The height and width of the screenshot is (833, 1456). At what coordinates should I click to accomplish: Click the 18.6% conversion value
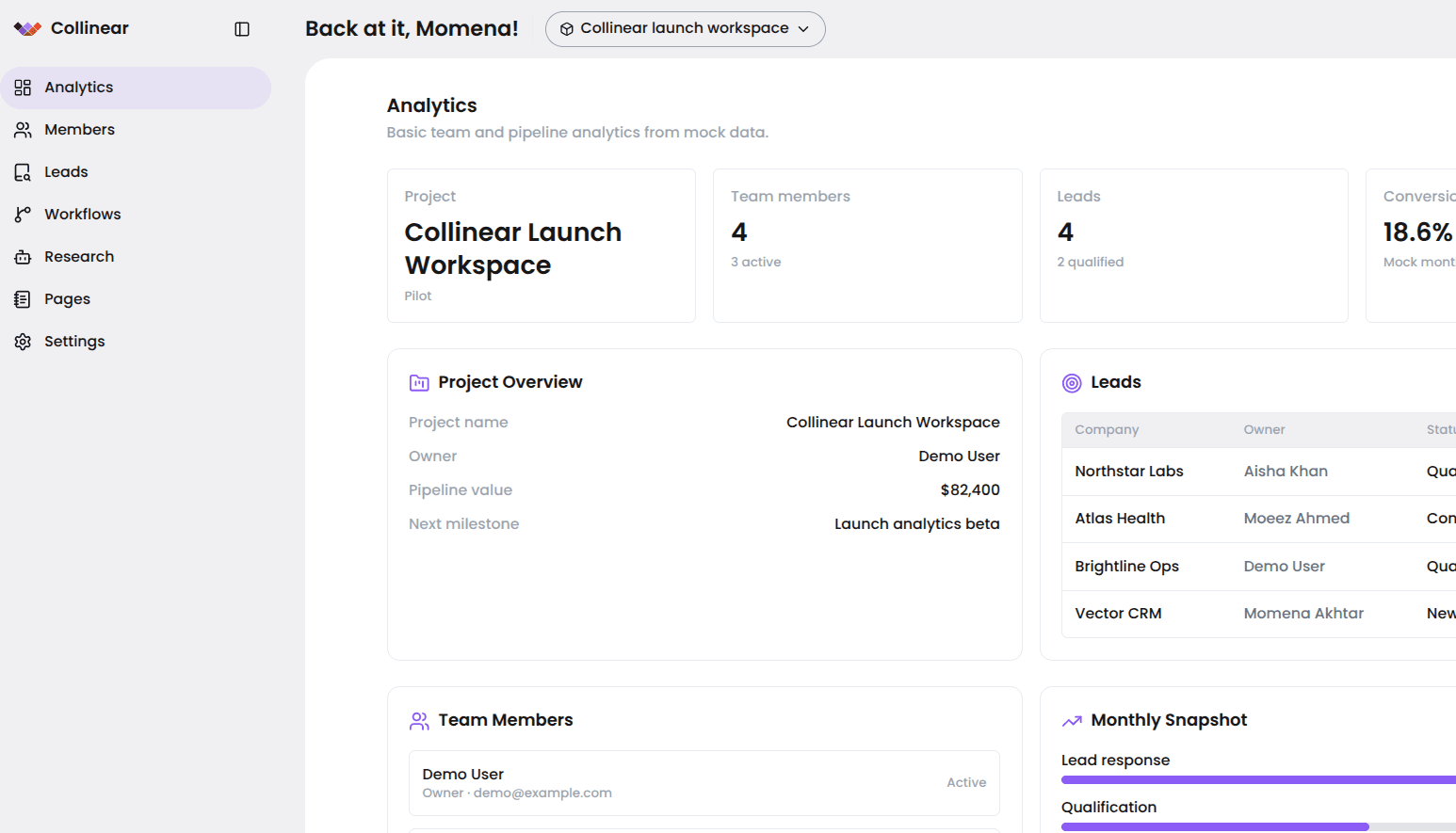[x=1417, y=232]
